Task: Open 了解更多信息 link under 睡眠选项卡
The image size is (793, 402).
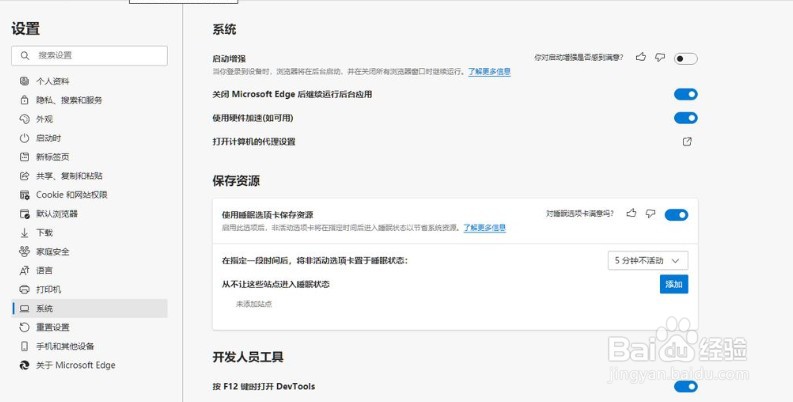Action: (x=484, y=228)
